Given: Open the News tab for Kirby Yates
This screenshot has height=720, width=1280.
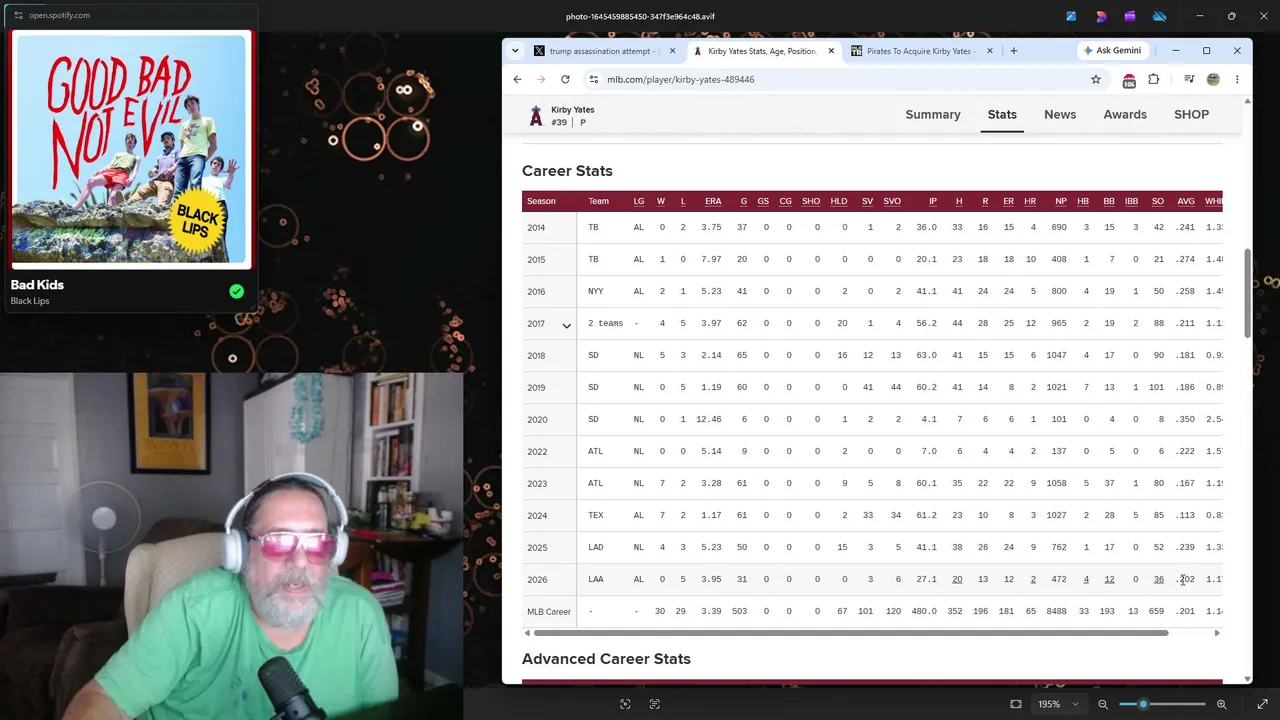Looking at the screenshot, I should click(x=1060, y=114).
